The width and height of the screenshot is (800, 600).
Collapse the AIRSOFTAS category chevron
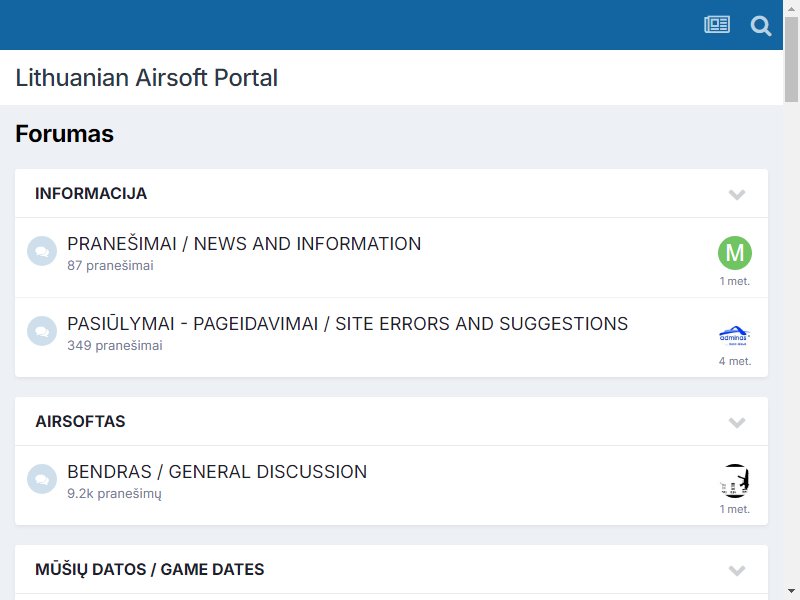737,422
